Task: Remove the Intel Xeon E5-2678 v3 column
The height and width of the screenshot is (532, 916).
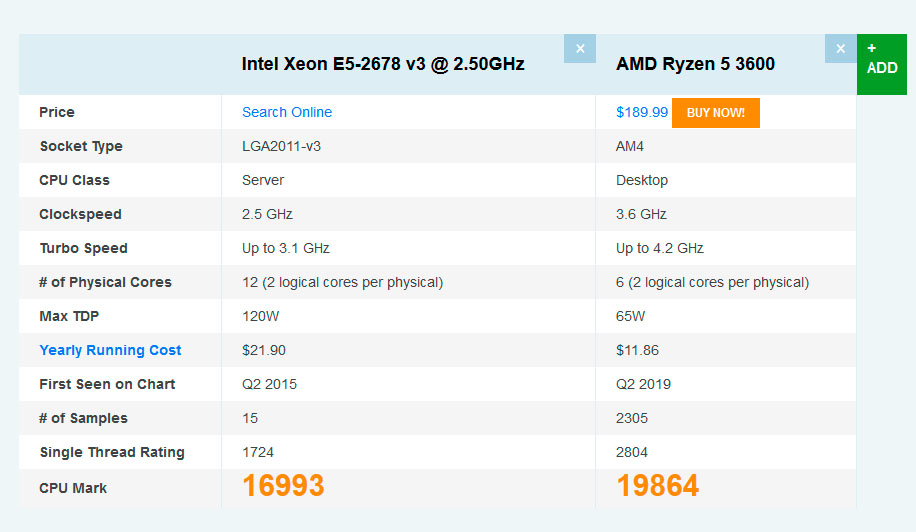Action: [580, 49]
